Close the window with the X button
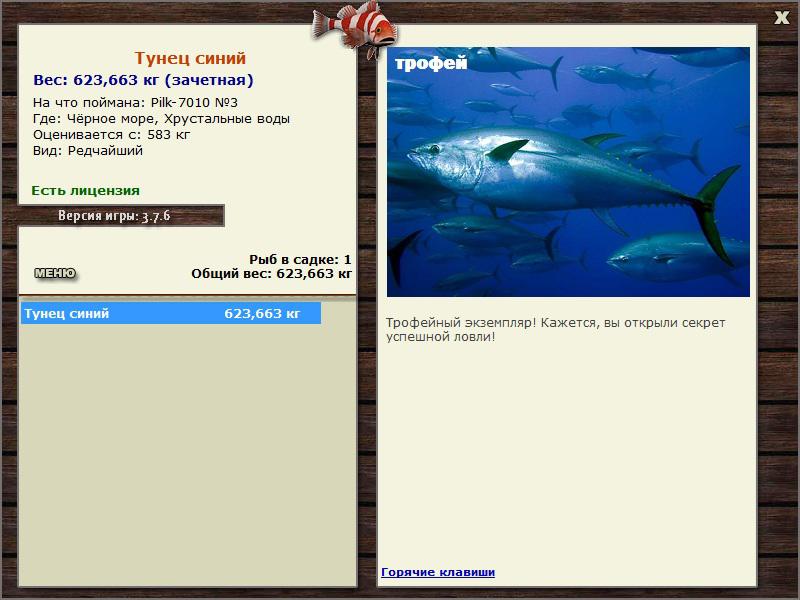The width and height of the screenshot is (800, 600). (x=781, y=18)
